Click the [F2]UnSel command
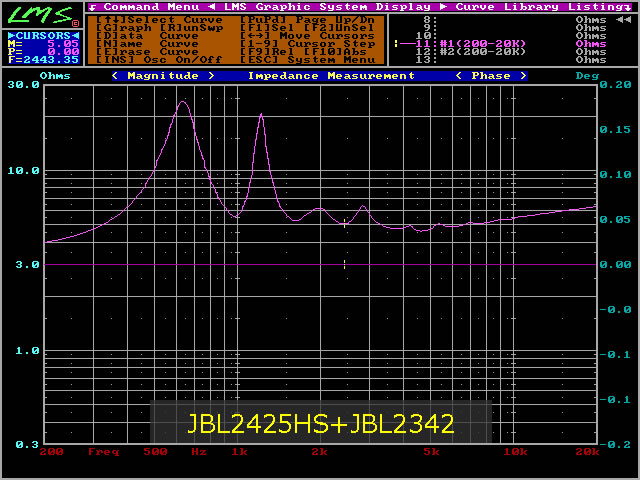The height and width of the screenshot is (480, 640). pos(339,28)
